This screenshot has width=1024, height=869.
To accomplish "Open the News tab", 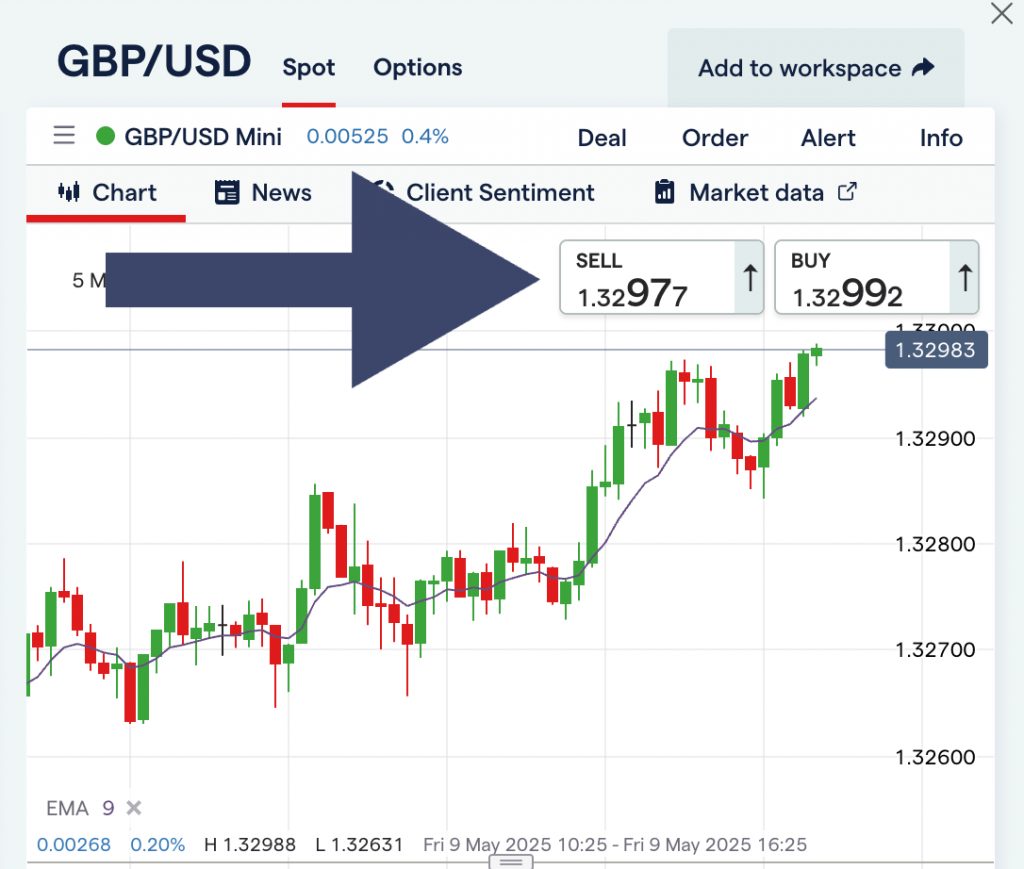I will 263,193.
